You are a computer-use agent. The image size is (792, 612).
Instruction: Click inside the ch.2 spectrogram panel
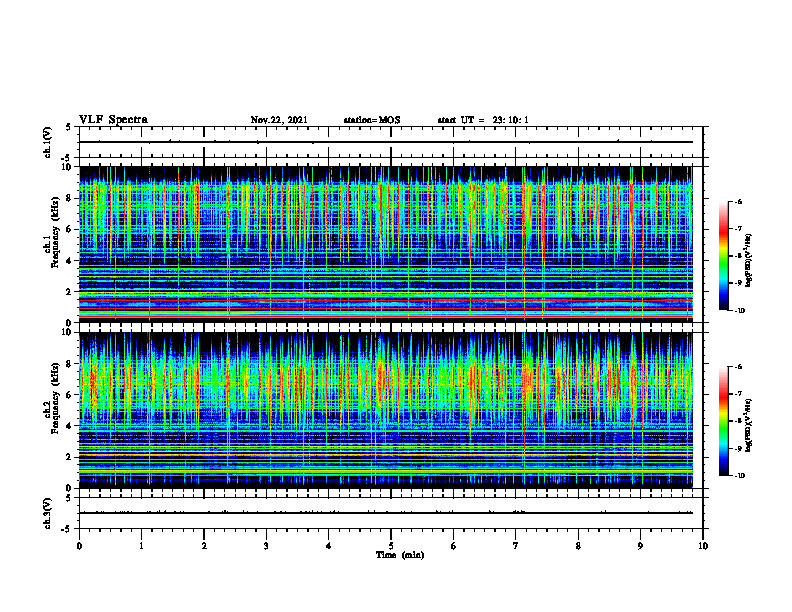(x=385, y=410)
